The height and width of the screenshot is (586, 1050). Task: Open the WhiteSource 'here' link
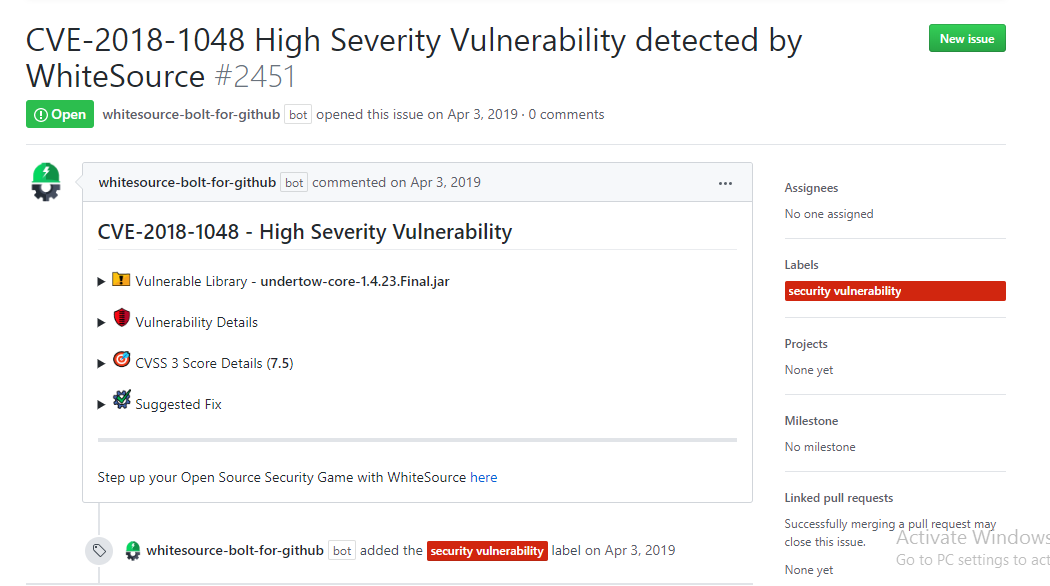pyautogui.click(x=483, y=478)
